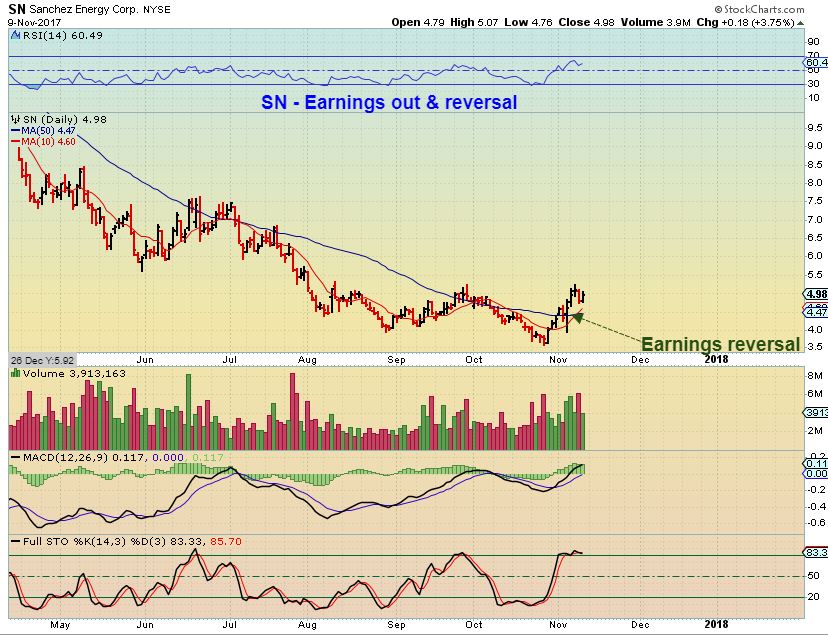Click the MACD(12,26,9) 0.117 label
This screenshot has height=635, width=828.
click(x=83, y=457)
